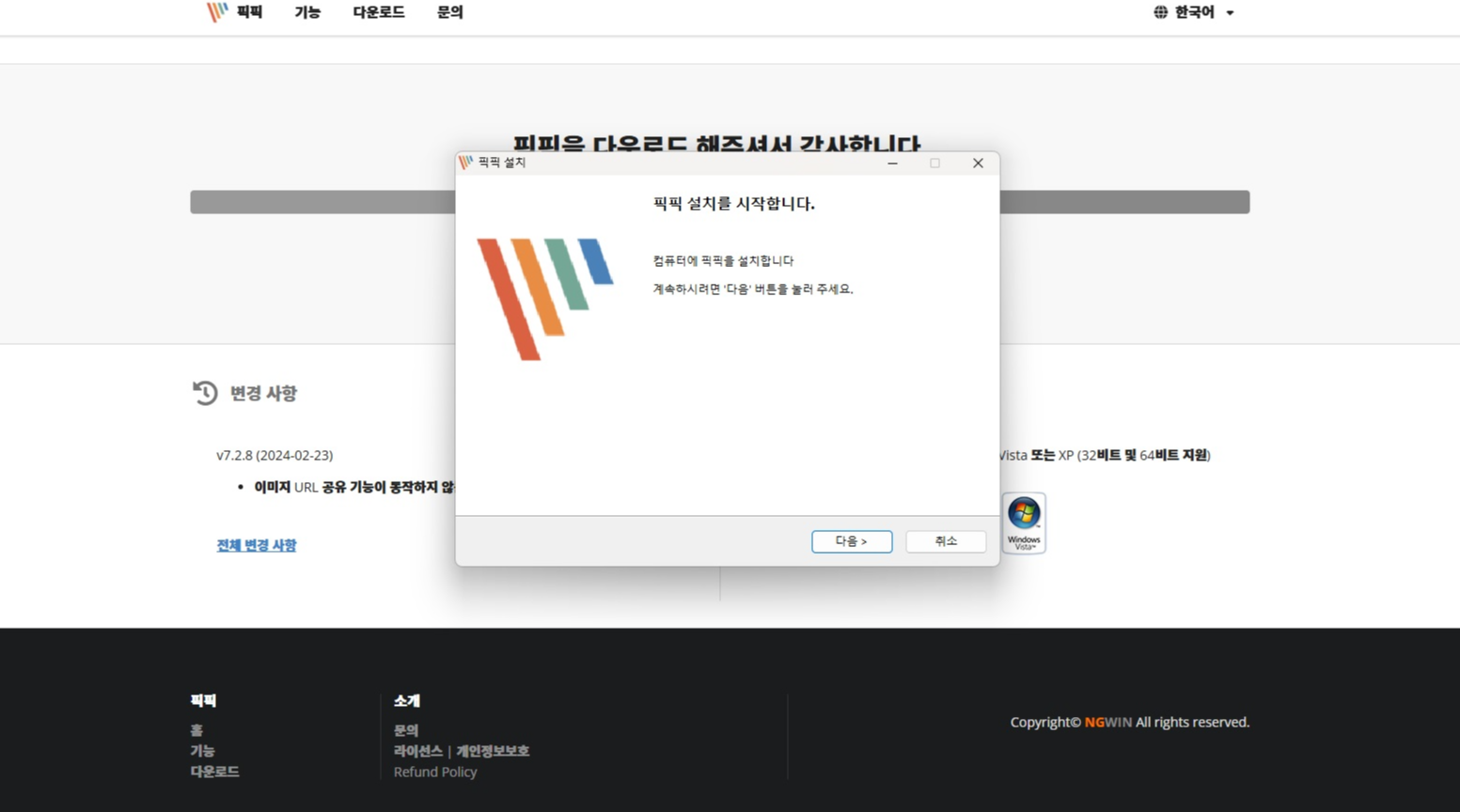
Task: Click the v7.2.8 (2024-02-23) version text
Action: pyautogui.click(x=275, y=455)
